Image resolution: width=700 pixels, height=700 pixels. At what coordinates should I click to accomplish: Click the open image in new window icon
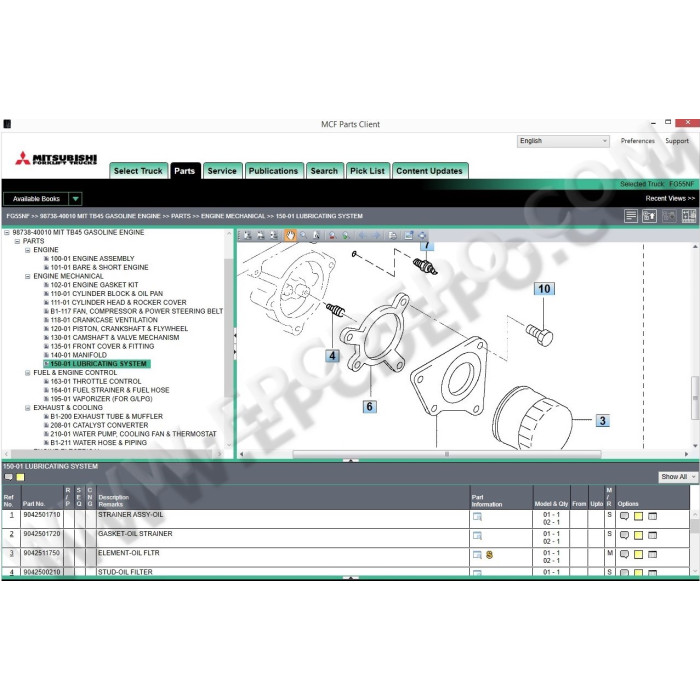pyautogui.click(x=408, y=235)
